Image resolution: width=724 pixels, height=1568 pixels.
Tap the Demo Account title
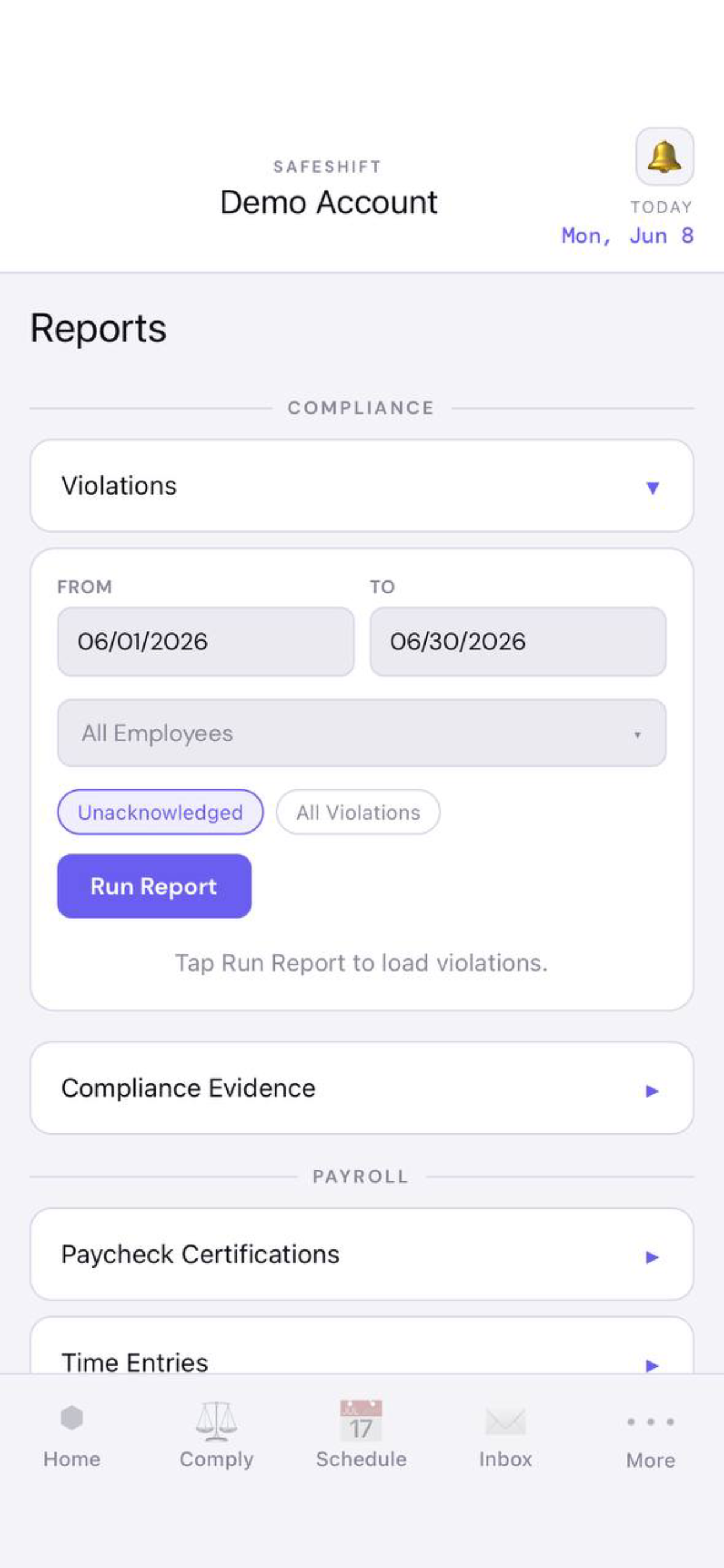(x=329, y=202)
